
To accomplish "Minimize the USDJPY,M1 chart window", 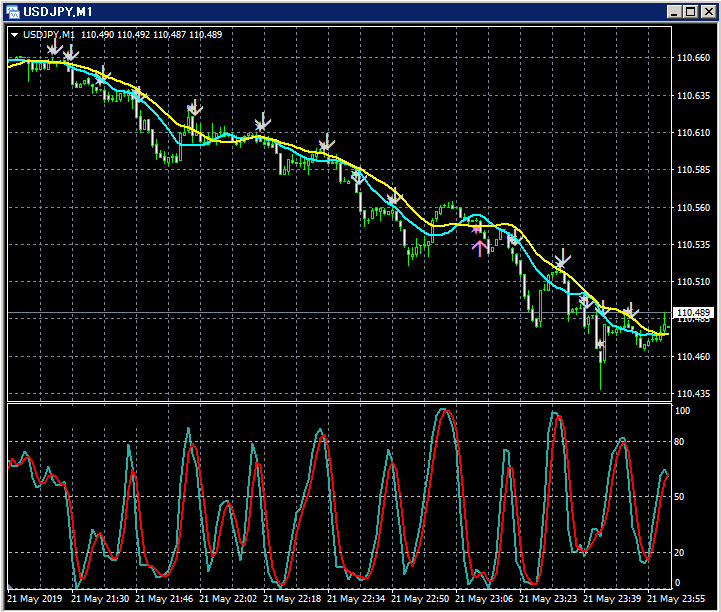I will coord(672,11).
